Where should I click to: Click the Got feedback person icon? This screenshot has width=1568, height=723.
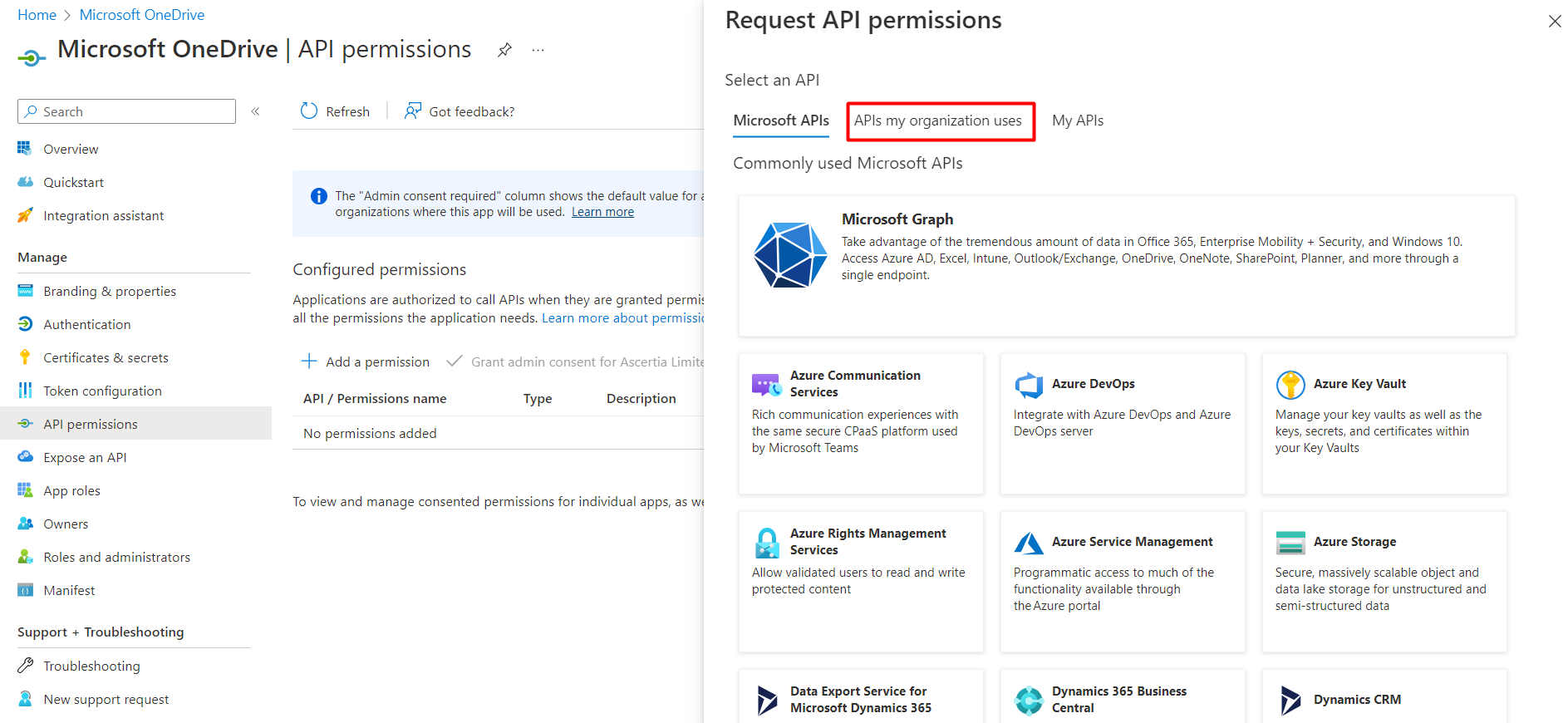(x=412, y=111)
